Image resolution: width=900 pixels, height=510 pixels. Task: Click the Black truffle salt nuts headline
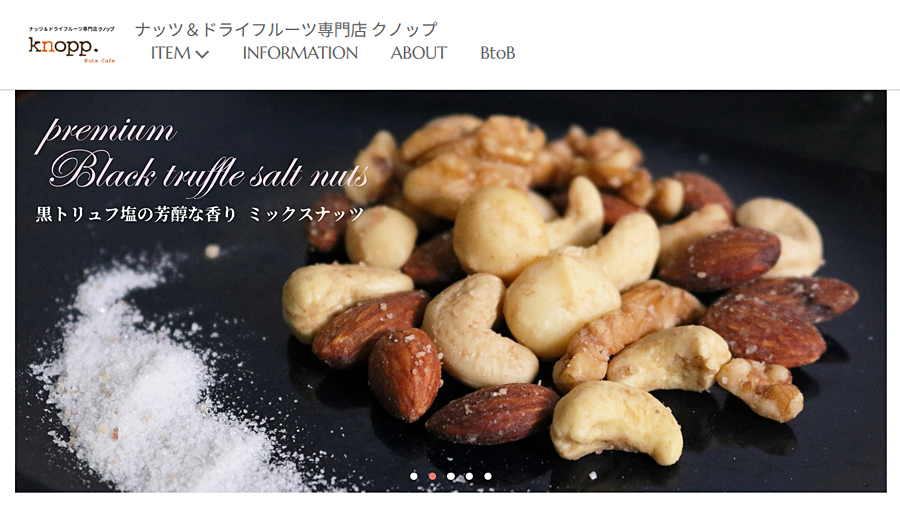click(x=209, y=171)
